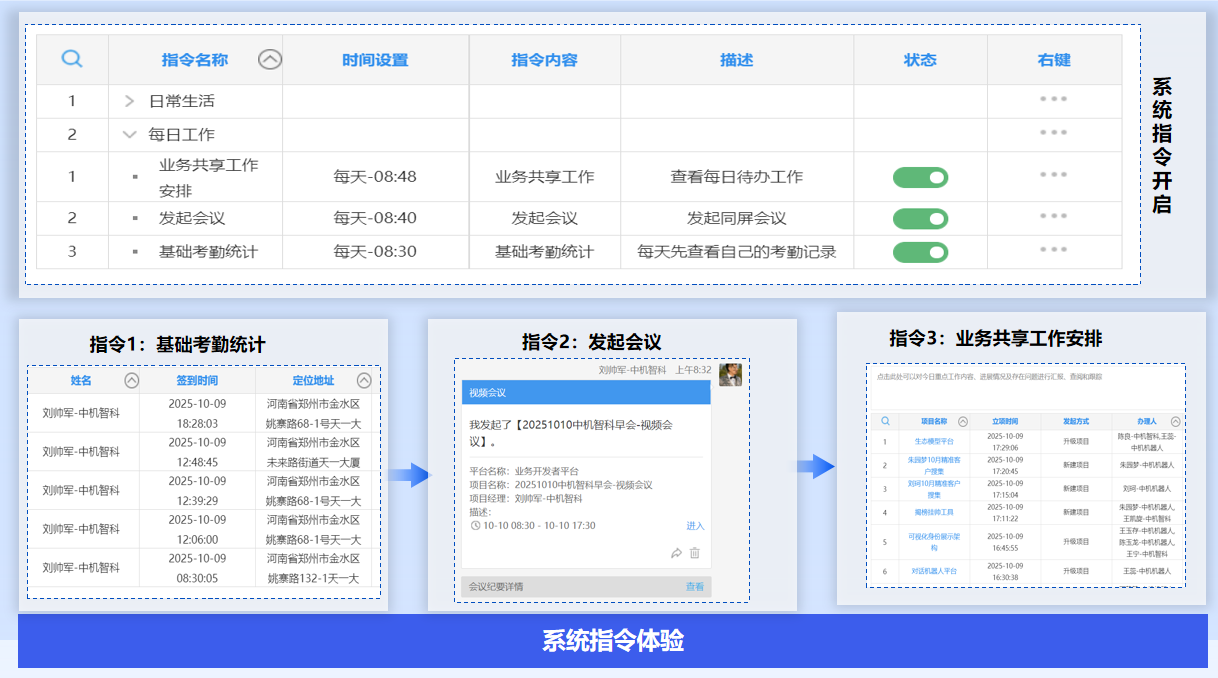Click the trash icon in the meeting card
Image resolution: width=1218 pixels, height=678 pixels.
tap(695, 553)
